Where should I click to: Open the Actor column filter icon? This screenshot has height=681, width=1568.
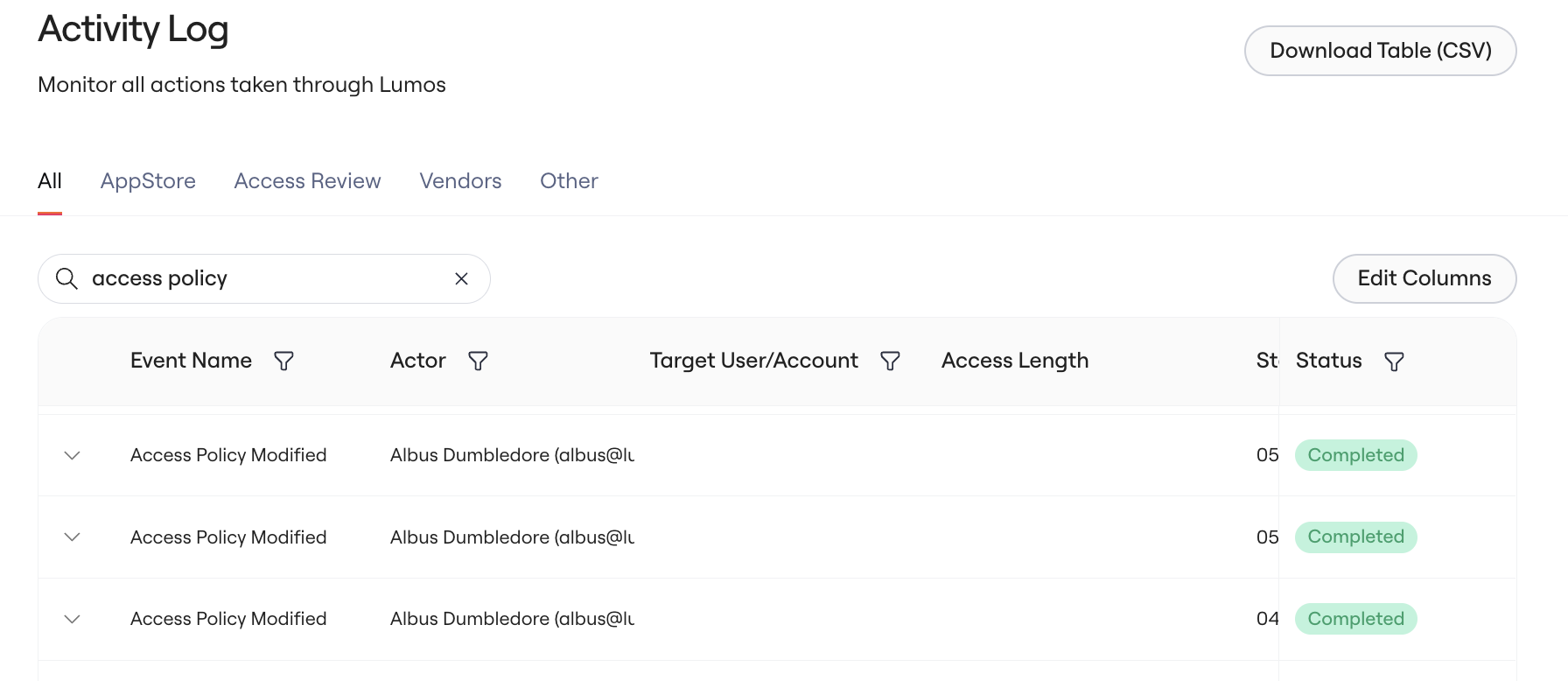[478, 361]
